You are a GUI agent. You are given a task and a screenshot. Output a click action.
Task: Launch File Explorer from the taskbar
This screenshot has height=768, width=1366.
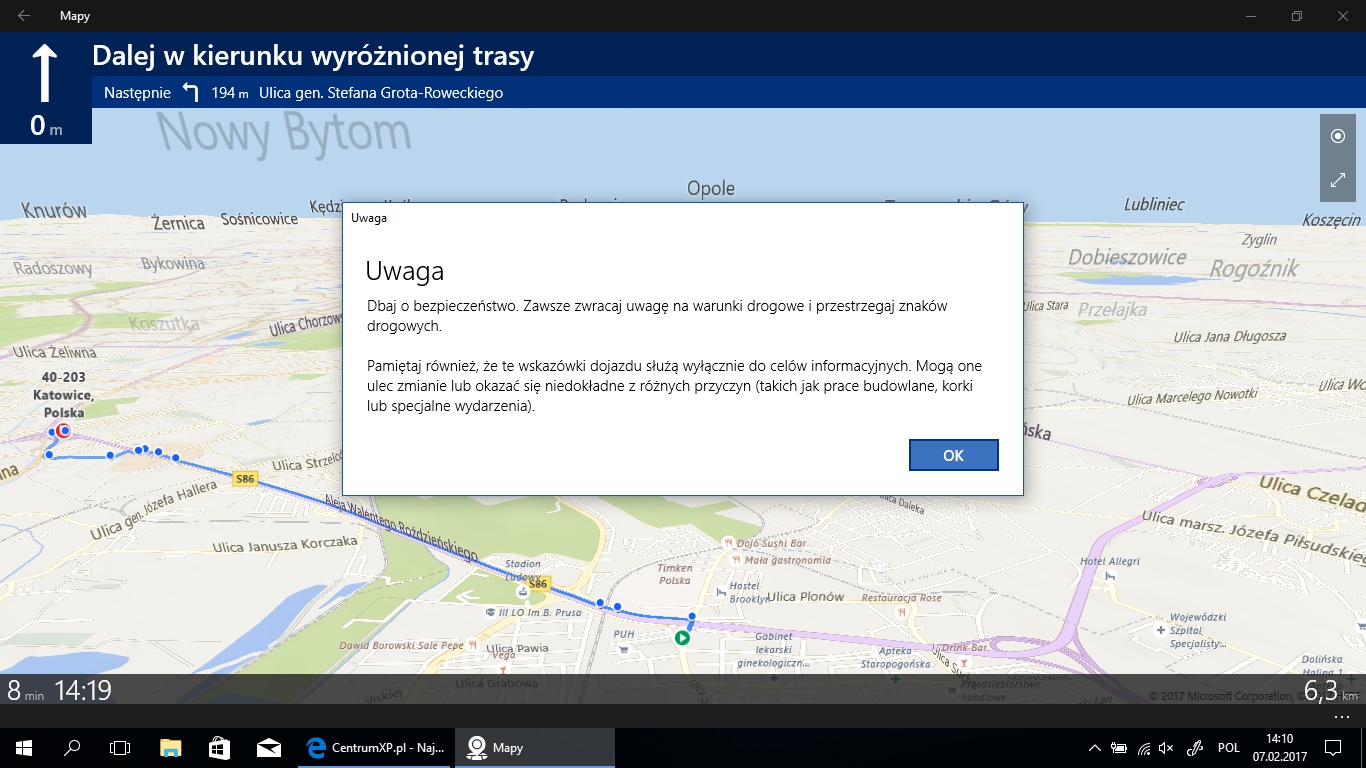click(171, 747)
